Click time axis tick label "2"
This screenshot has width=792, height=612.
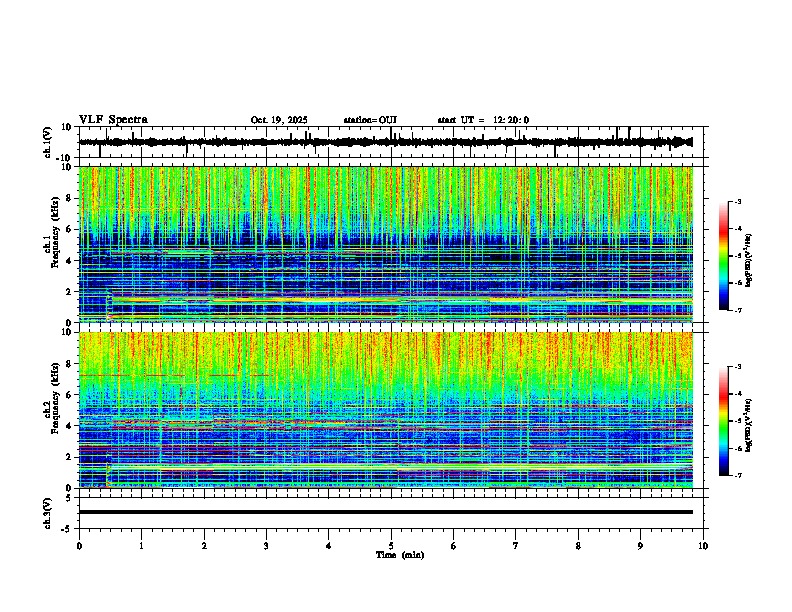pyautogui.click(x=204, y=546)
